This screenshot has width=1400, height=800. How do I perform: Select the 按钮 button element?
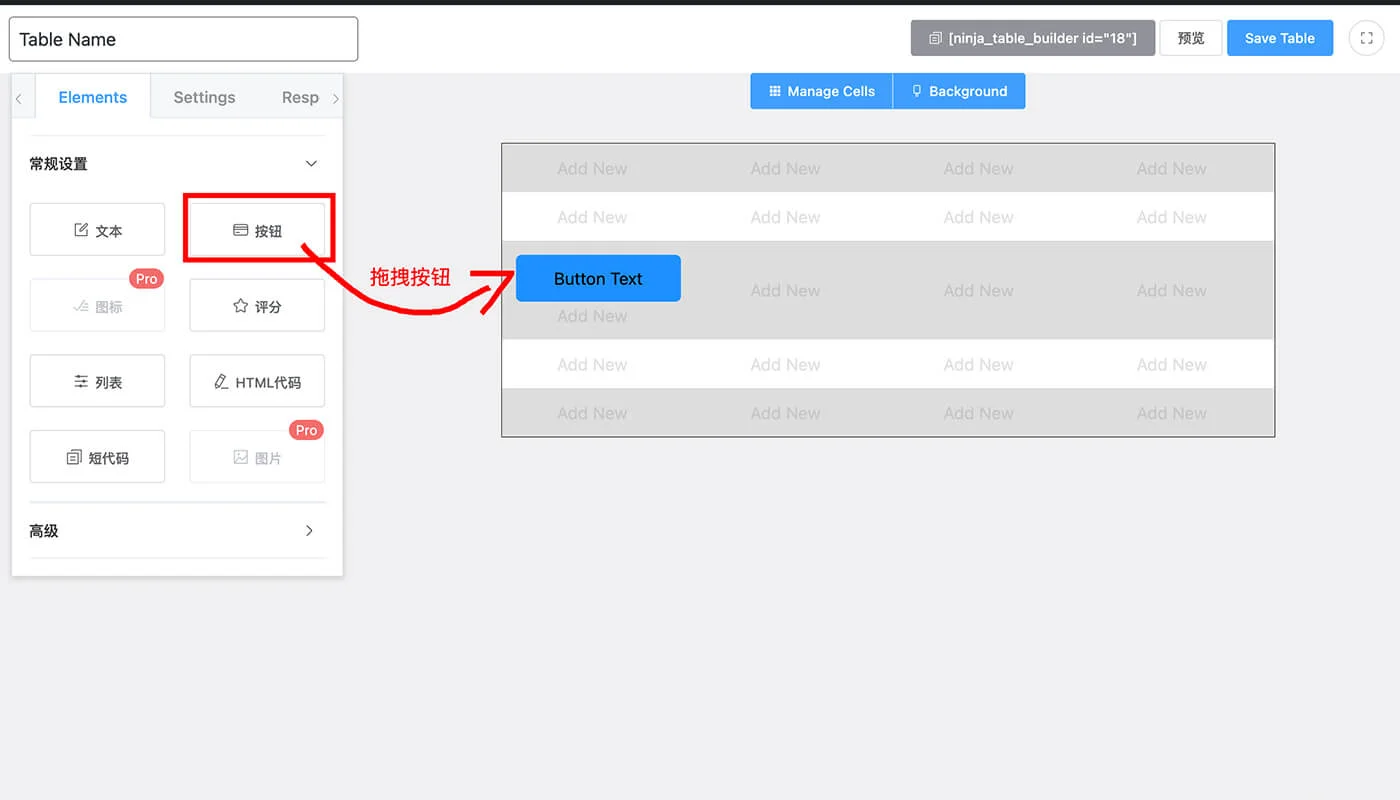(x=257, y=230)
